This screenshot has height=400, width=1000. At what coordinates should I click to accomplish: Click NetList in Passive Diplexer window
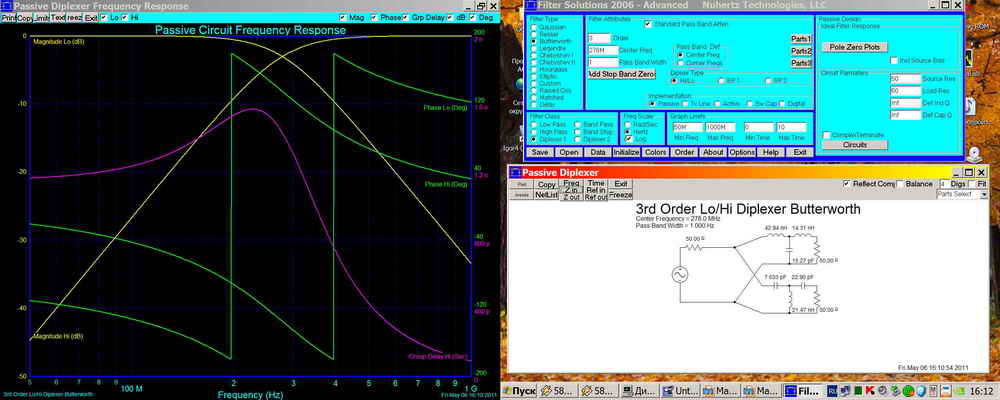pos(547,195)
